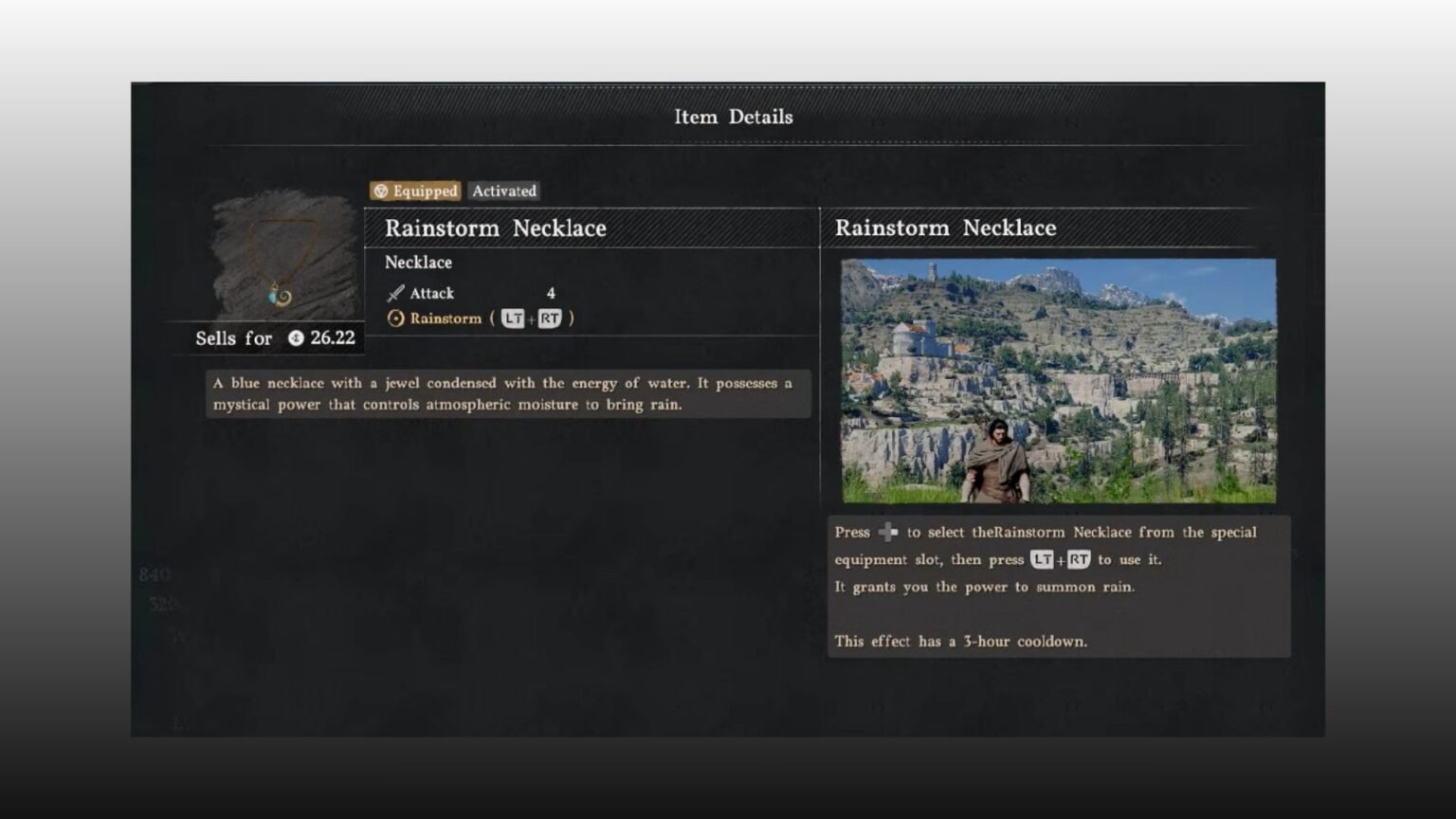
Task: Click the Rainstorm Necklace title above the preview image
Action: coord(945,228)
